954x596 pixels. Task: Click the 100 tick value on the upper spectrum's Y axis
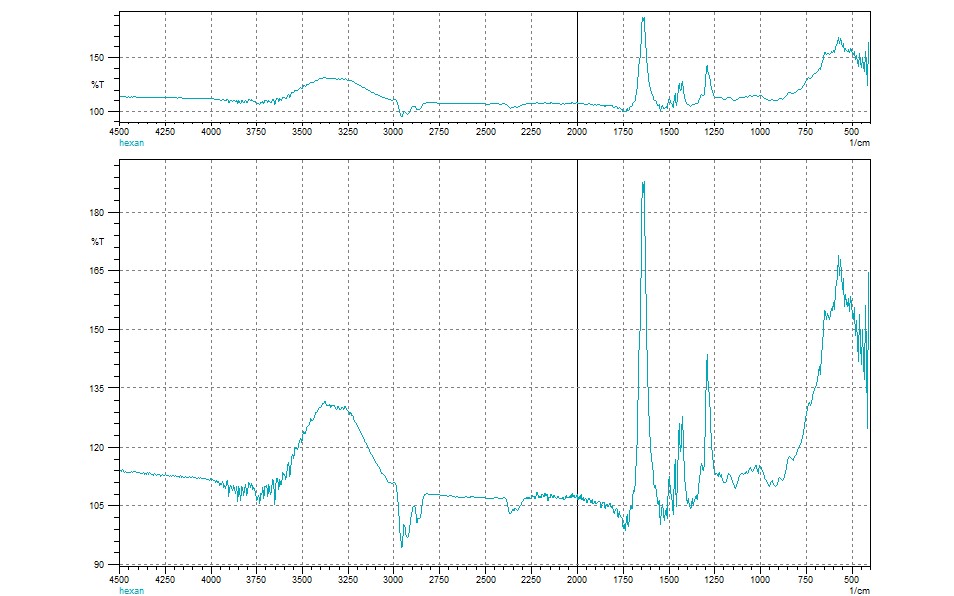tap(97, 111)
